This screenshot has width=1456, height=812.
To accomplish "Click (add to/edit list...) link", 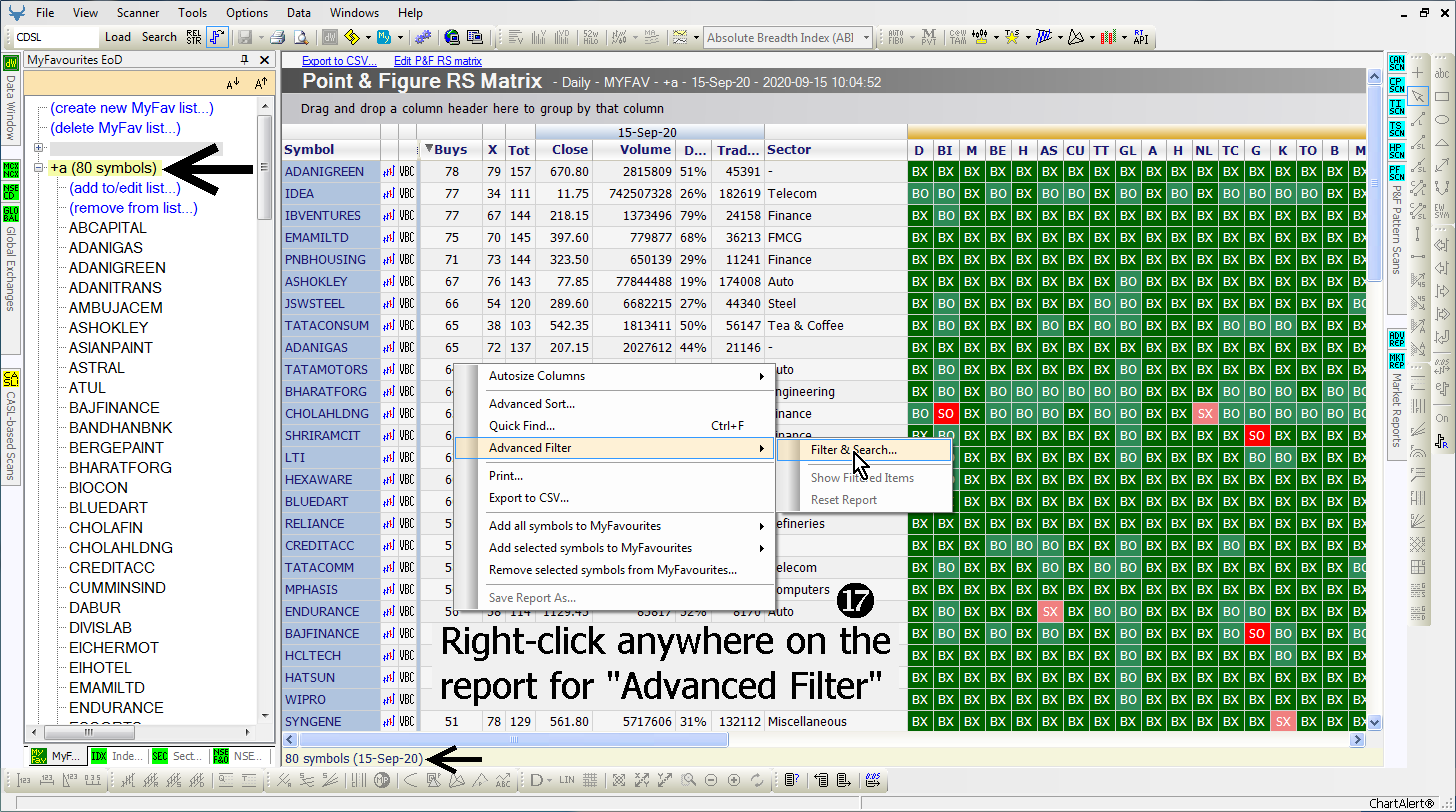I will coord(125,188).
